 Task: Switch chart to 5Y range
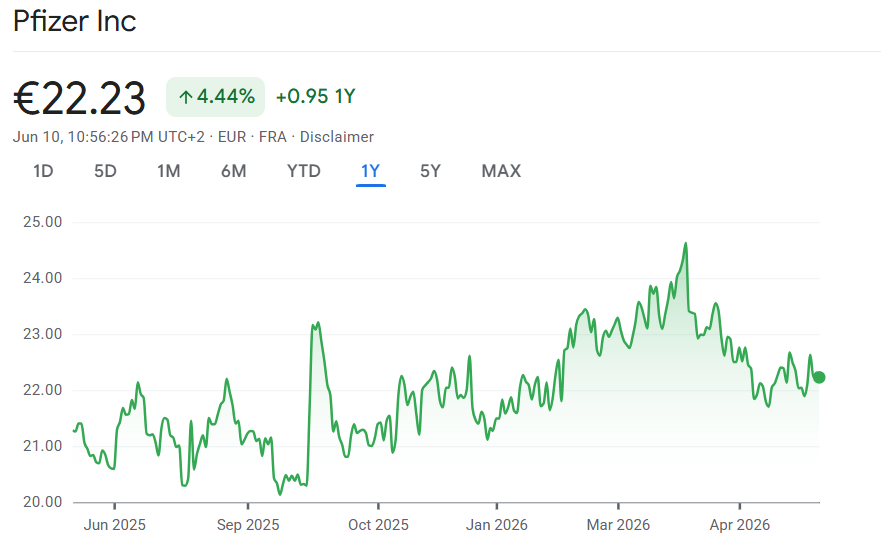[x=430, y=171]
